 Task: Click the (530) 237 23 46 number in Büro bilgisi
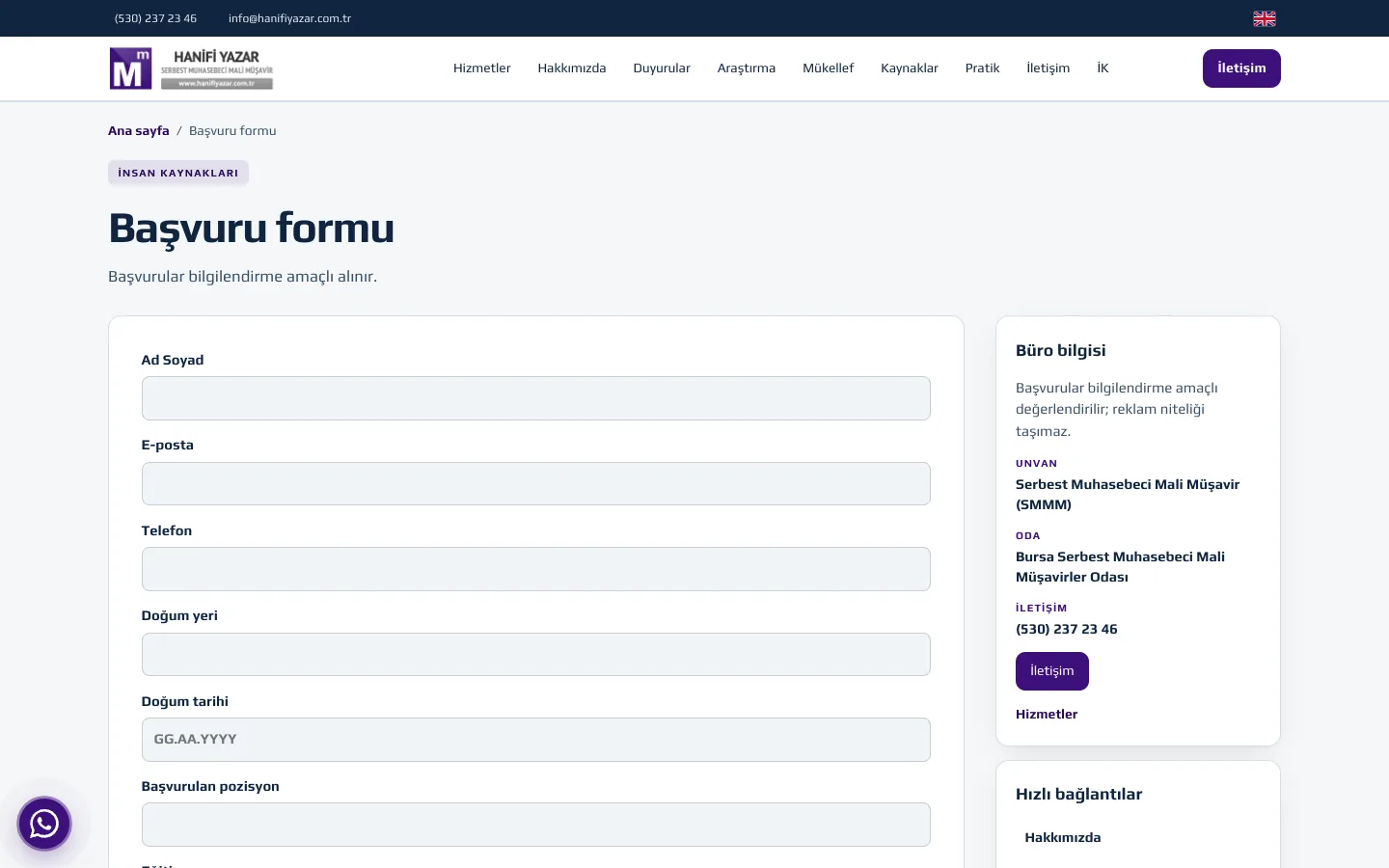coord(1067,630)
